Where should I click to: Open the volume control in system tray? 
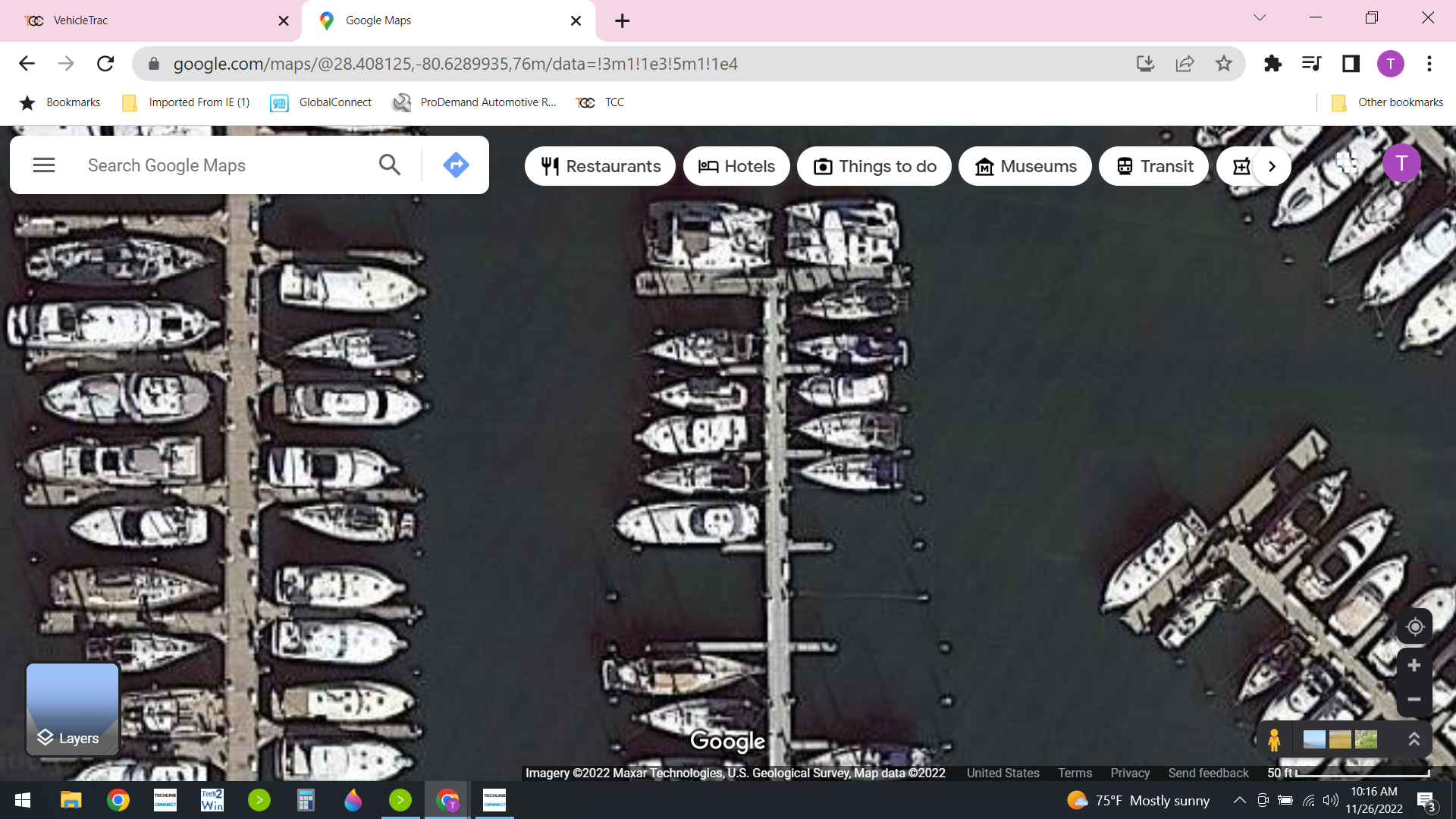click(x=1331, y=800)
